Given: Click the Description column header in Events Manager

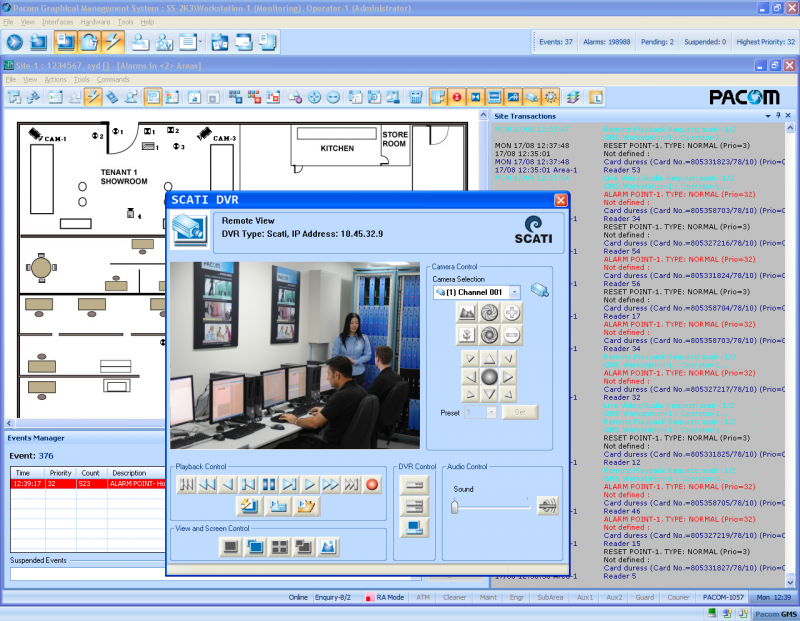Looking at the screenshot, I should (136, 473).
